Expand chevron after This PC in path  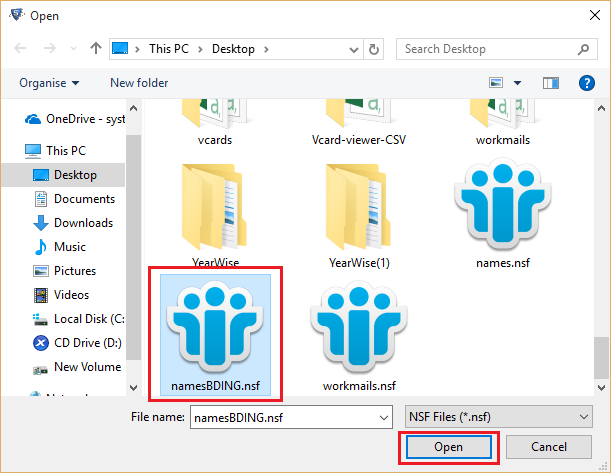click(x=200, y=49)
